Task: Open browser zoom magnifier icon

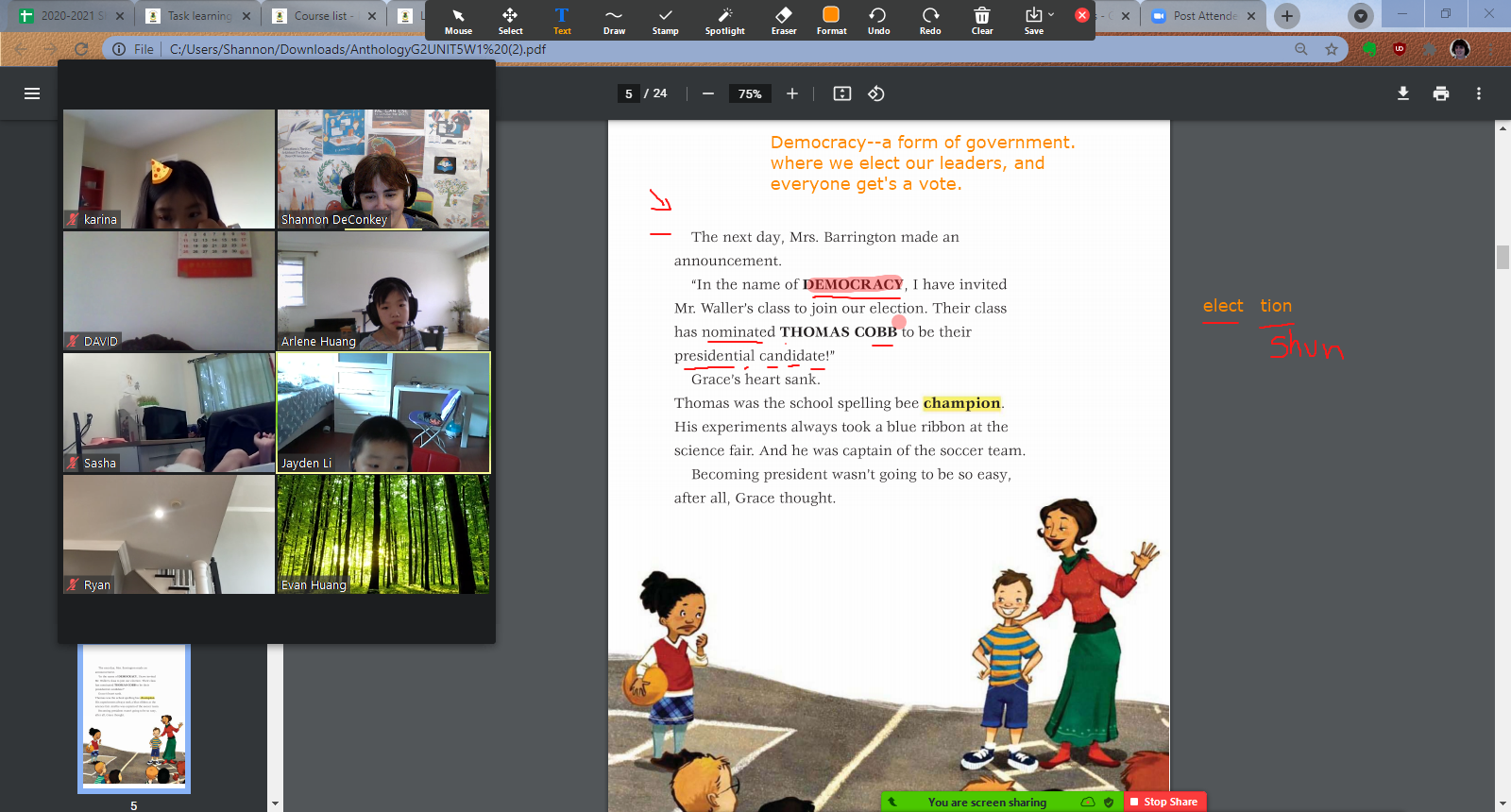Action: pos(1301,49)
